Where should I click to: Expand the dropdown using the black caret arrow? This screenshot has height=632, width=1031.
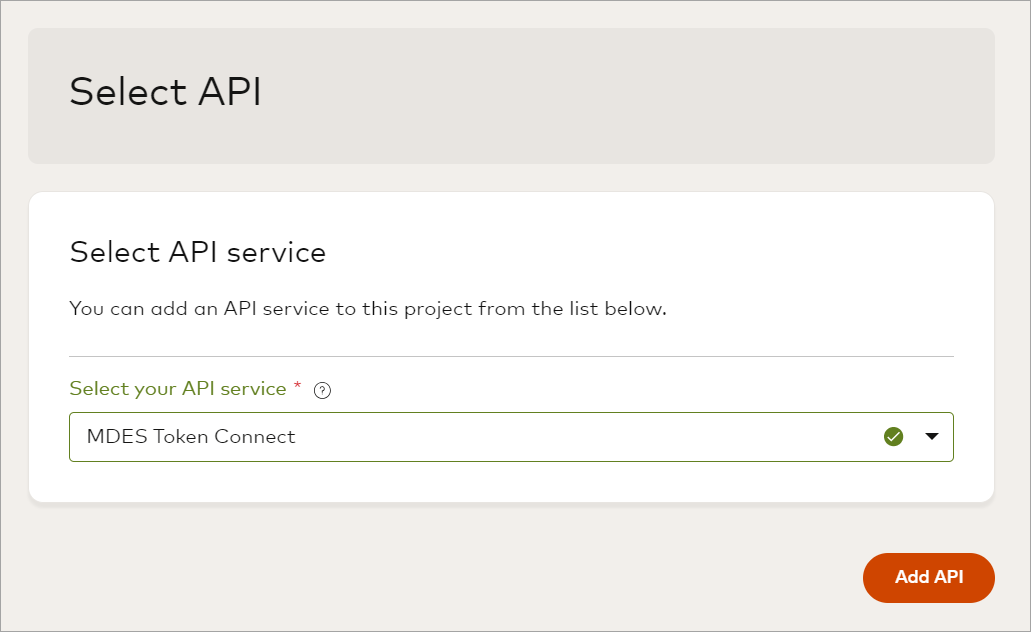click(x=932, y=436)
